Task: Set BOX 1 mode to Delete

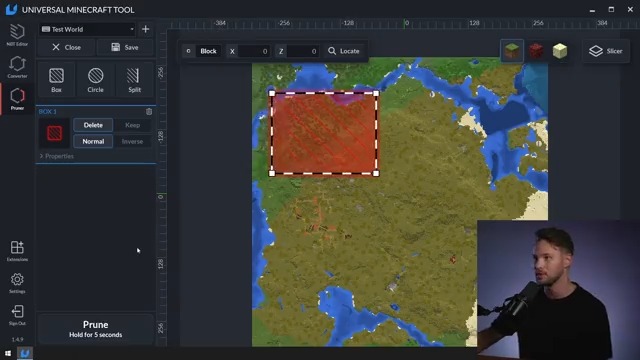Action: click(x=93, y=125)
